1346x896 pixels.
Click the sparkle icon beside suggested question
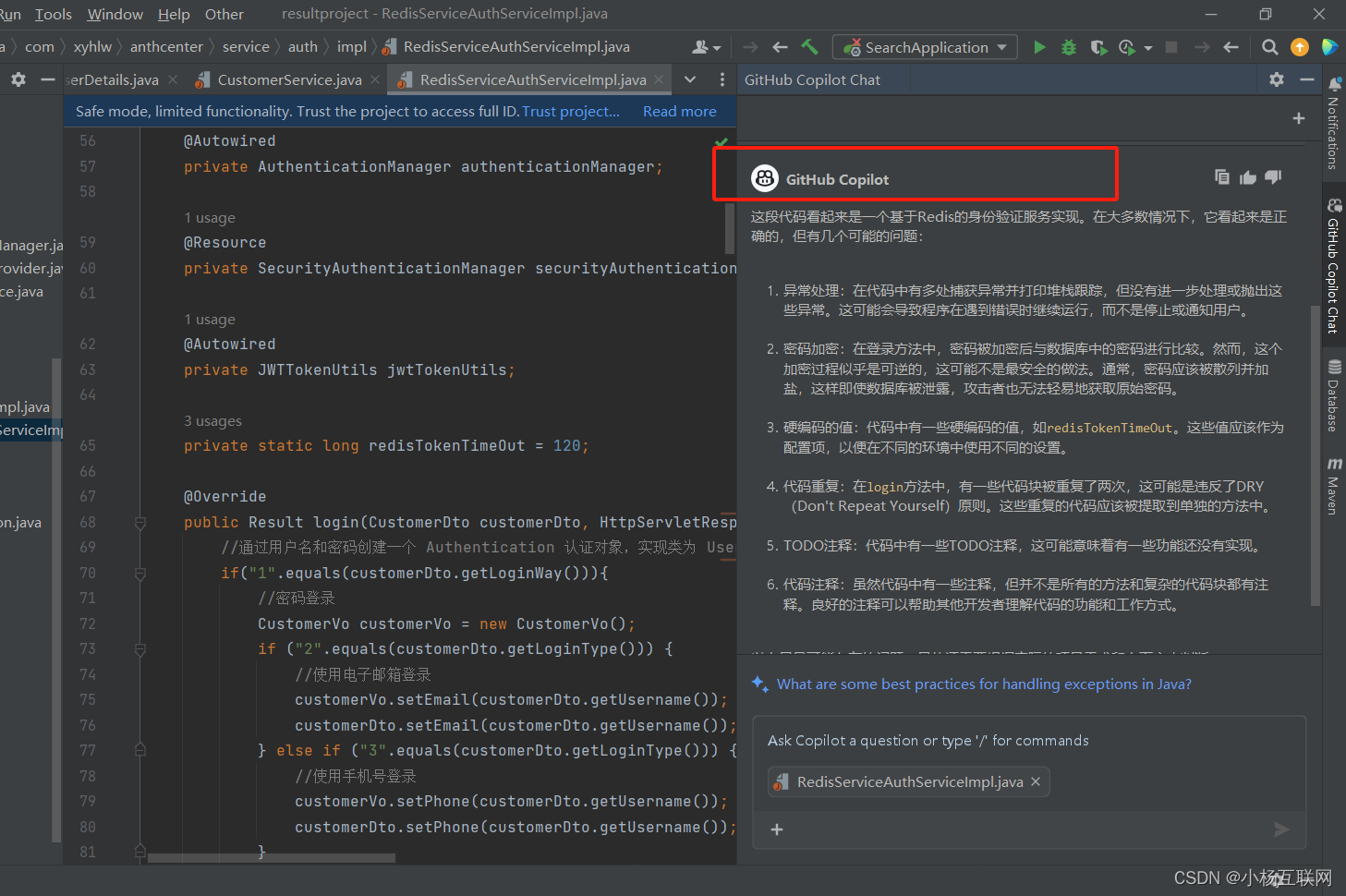tap(759, 684)
